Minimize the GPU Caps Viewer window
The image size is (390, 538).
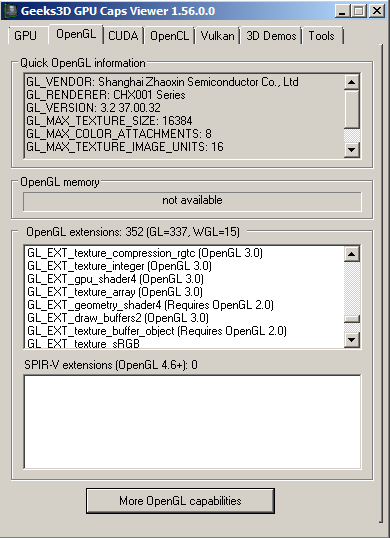tap(342, 11)
